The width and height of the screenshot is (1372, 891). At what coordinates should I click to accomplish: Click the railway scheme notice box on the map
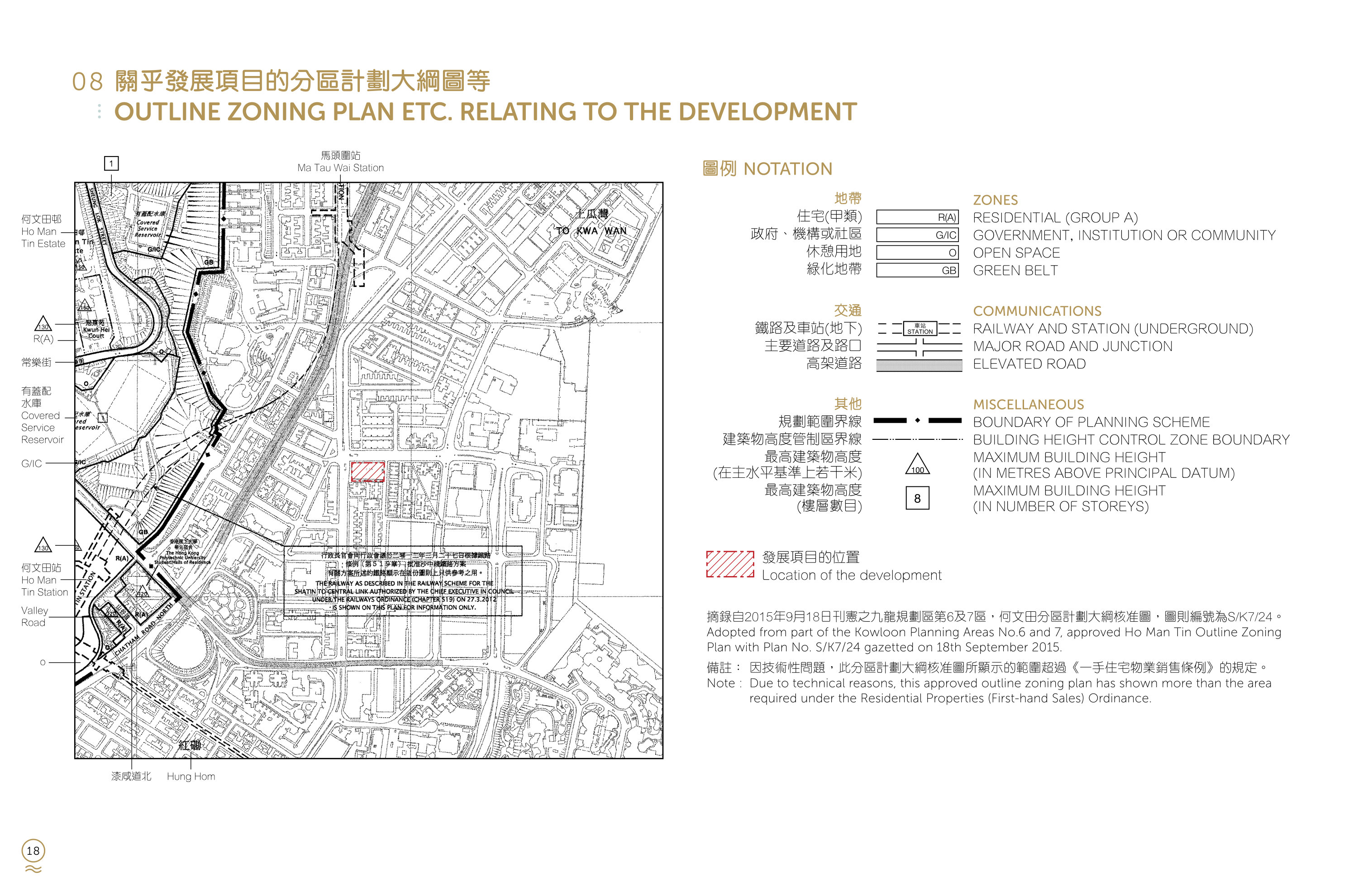click(403, 581)
